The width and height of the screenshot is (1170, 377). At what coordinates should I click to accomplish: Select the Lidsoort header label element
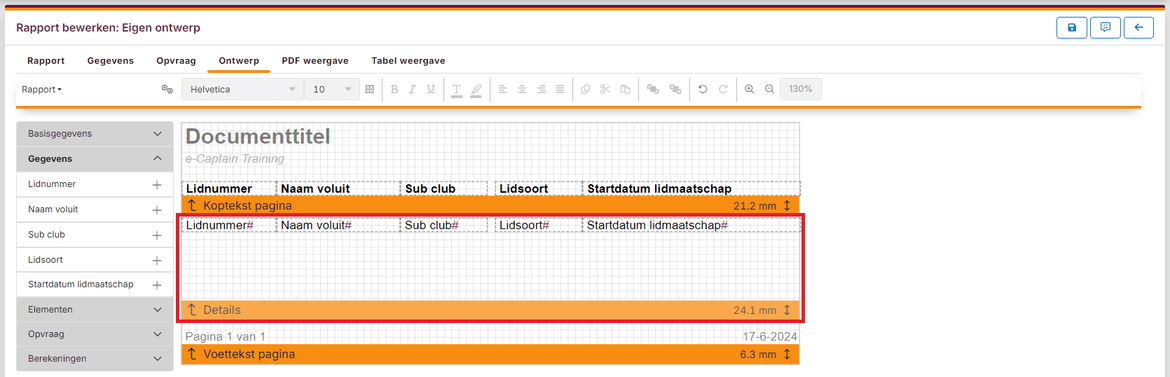[x=538, y=189]
